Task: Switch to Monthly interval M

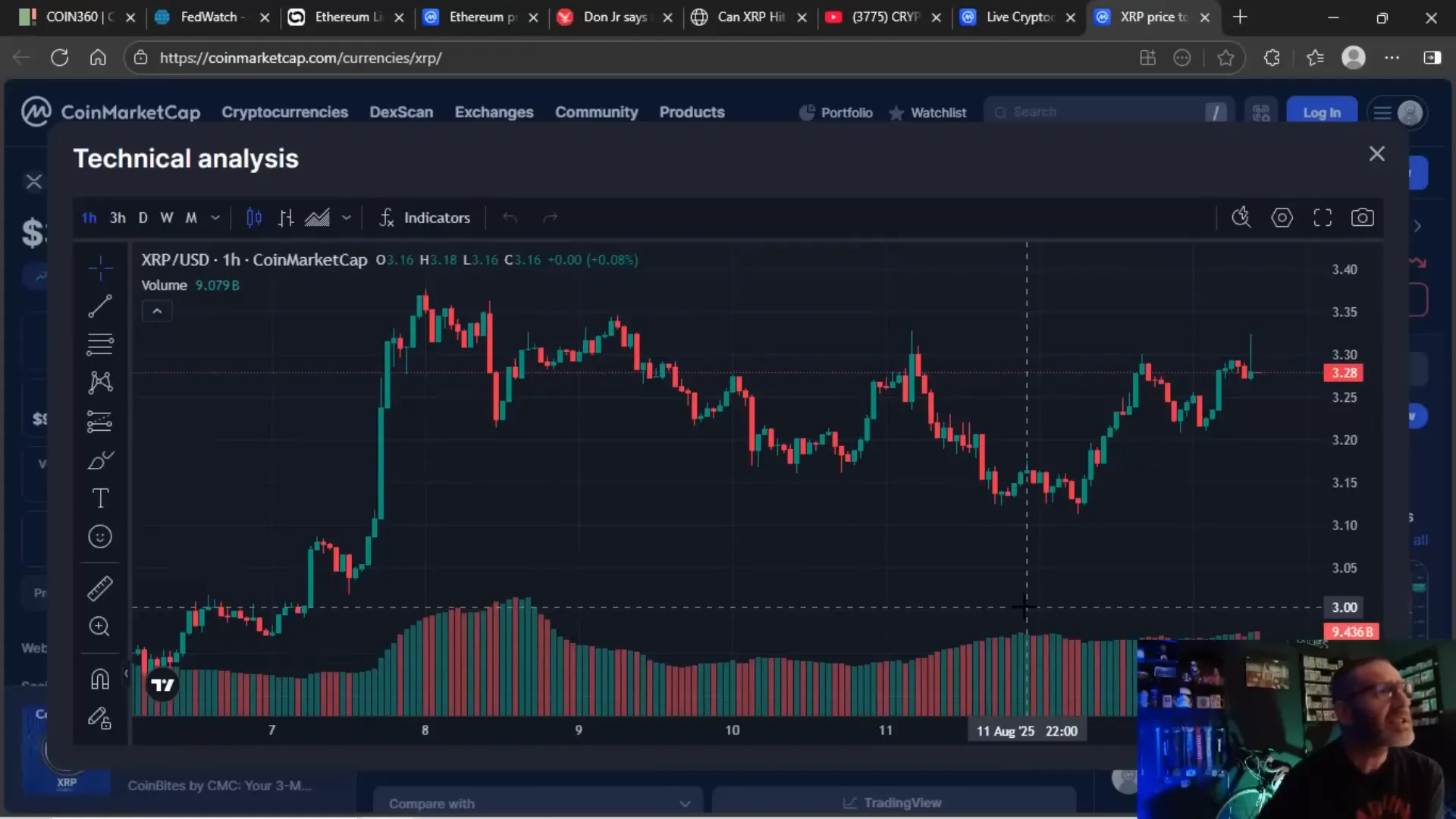Action: [x=191, y=218]
